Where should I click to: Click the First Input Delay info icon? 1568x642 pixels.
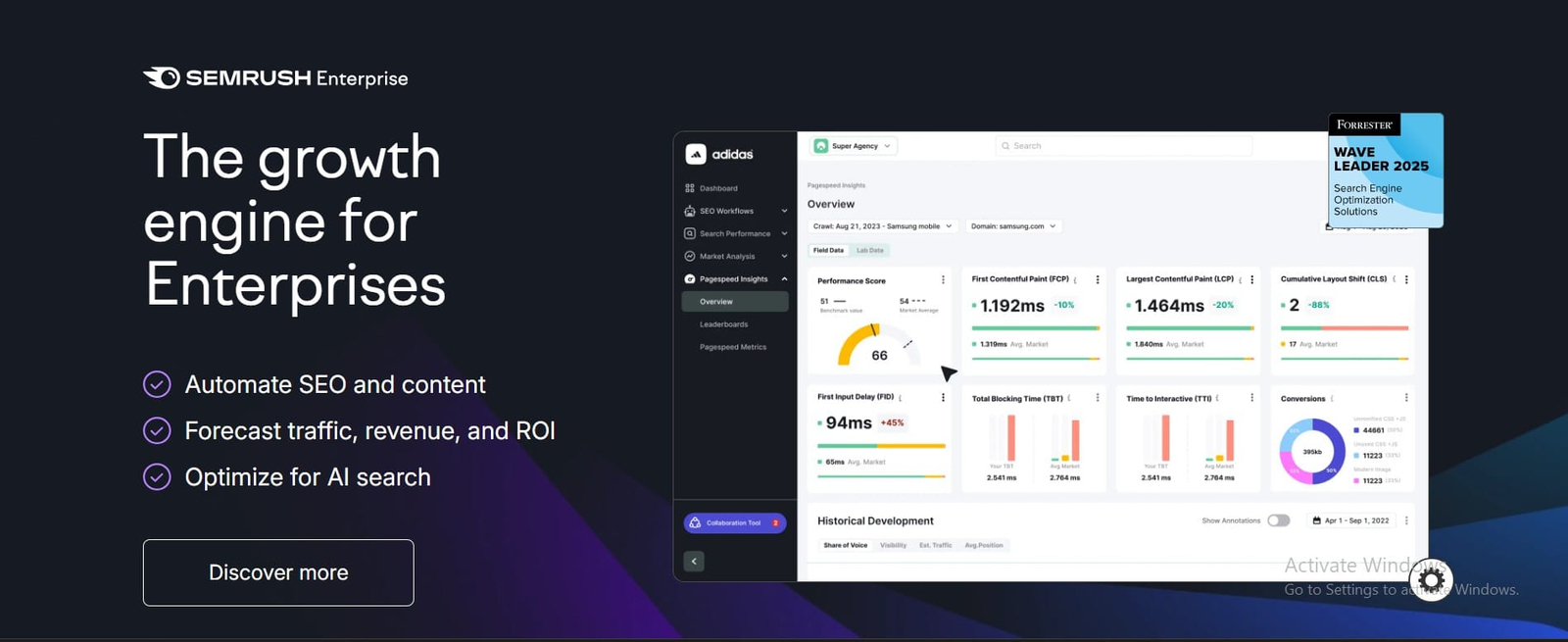pyautogui.click(x=901, y=397)
